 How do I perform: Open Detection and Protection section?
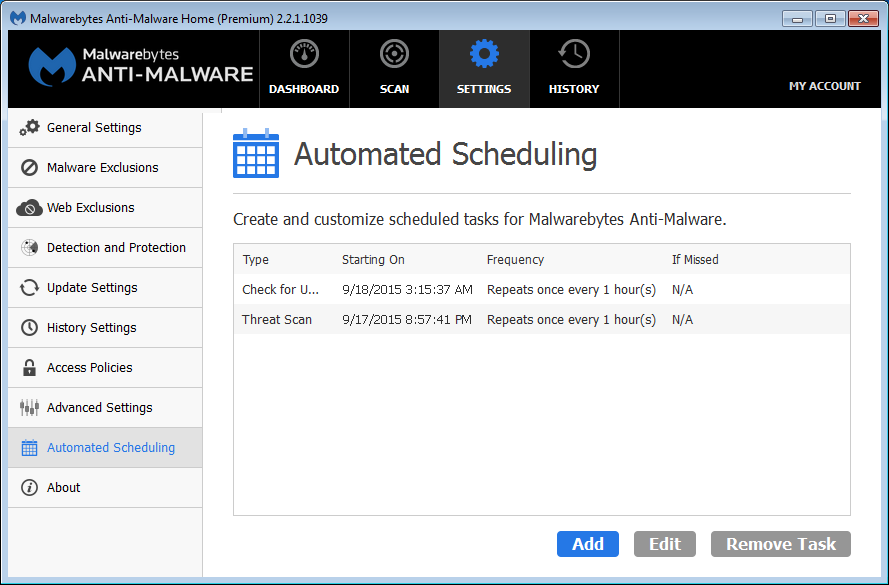(x=105, y=248)
